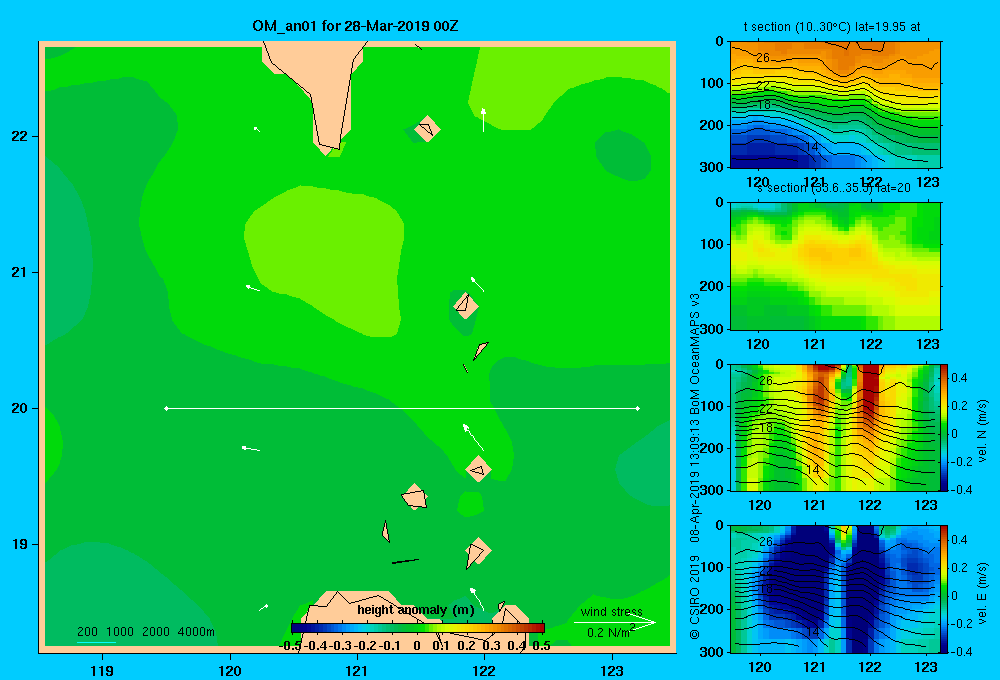Image resolution: width=1000 pixels, height=680 pixels.
Task: Click the height anomaly colorbar on the main map
Action: point(418,628)
